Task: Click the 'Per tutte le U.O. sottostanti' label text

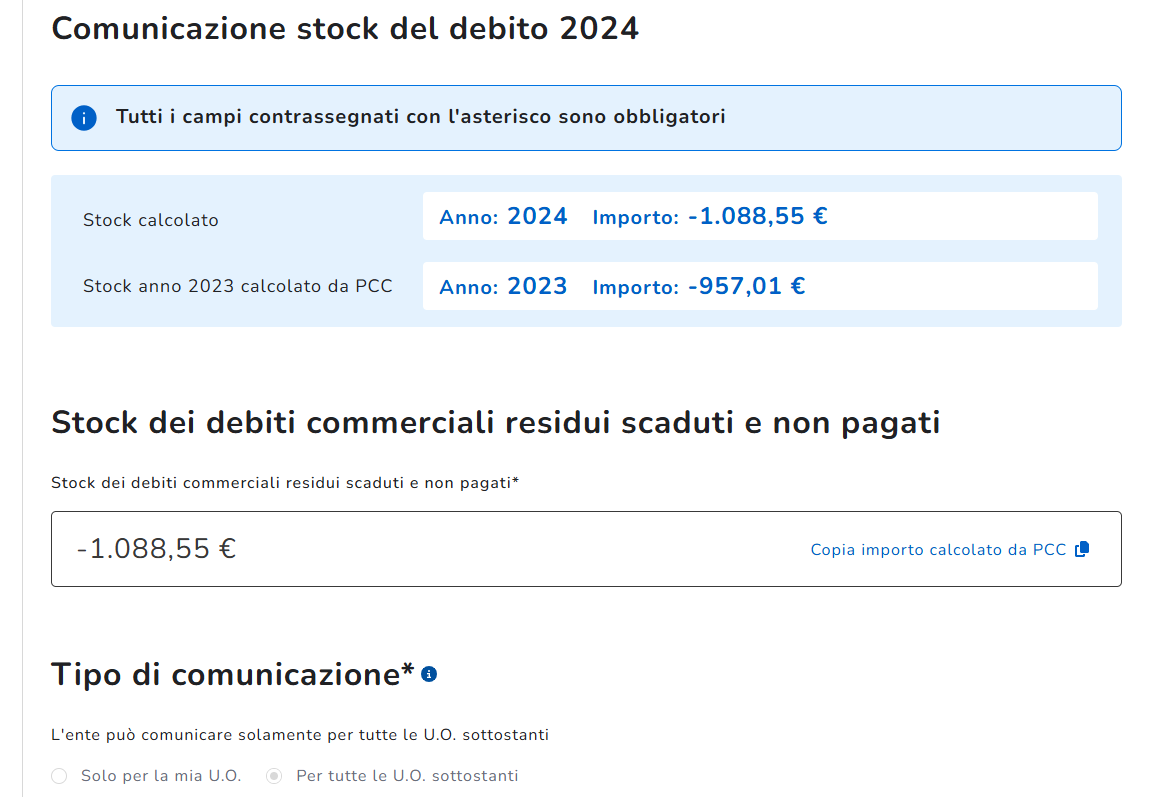Action: (x=407, y=776)
